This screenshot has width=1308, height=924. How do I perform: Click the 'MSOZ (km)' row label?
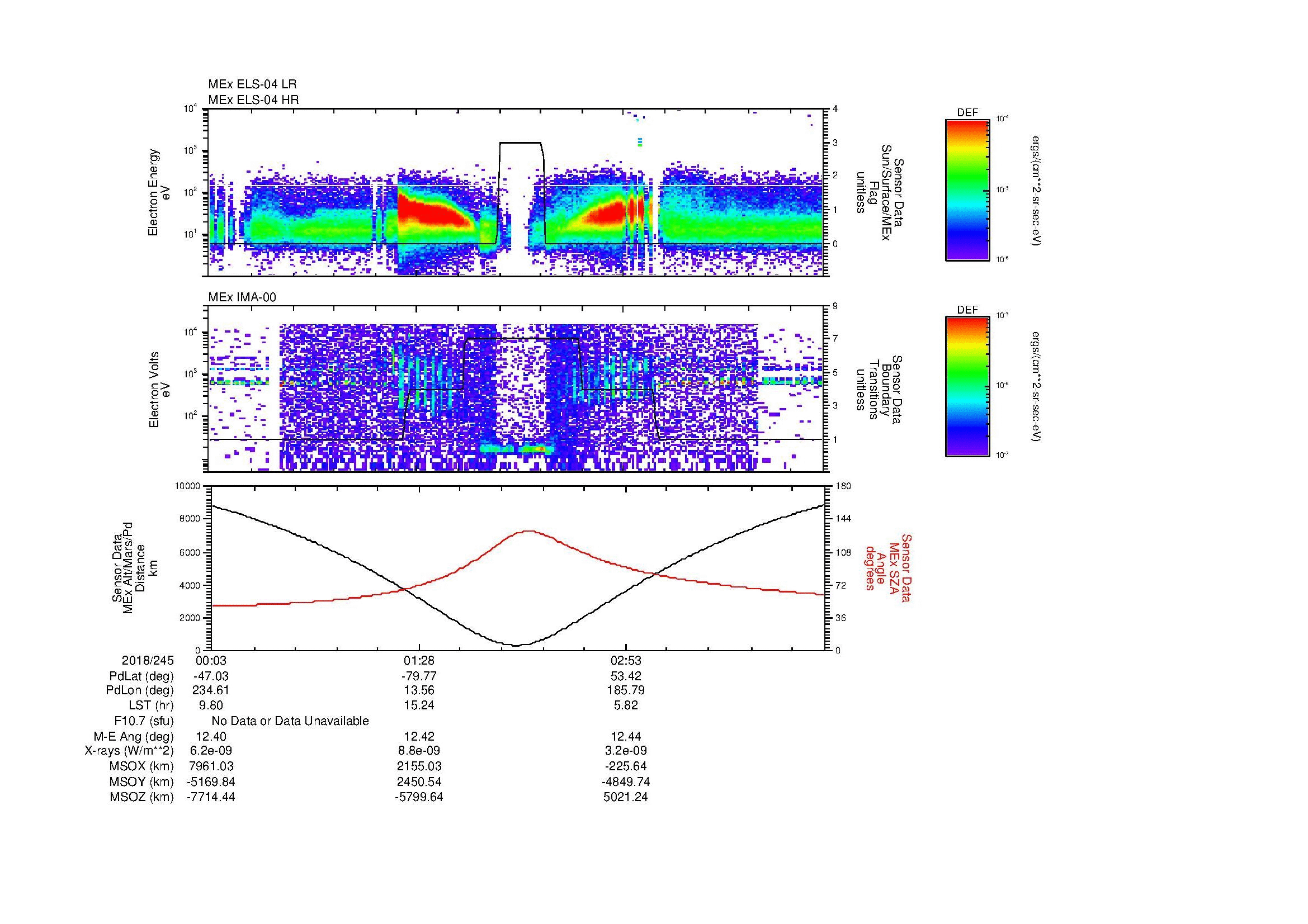coord(142,797)
